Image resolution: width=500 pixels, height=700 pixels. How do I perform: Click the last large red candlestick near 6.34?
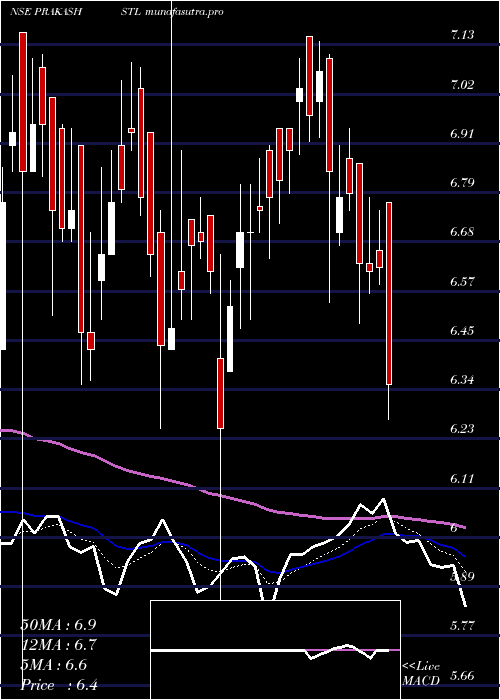(389, 293)
